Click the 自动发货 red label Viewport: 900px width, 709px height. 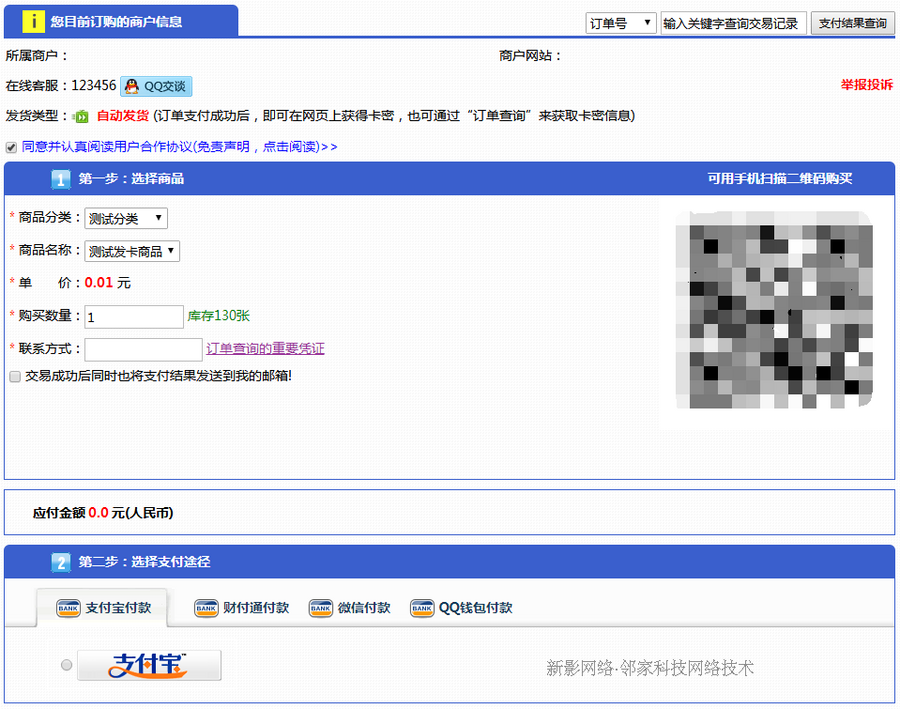point(123,115)
